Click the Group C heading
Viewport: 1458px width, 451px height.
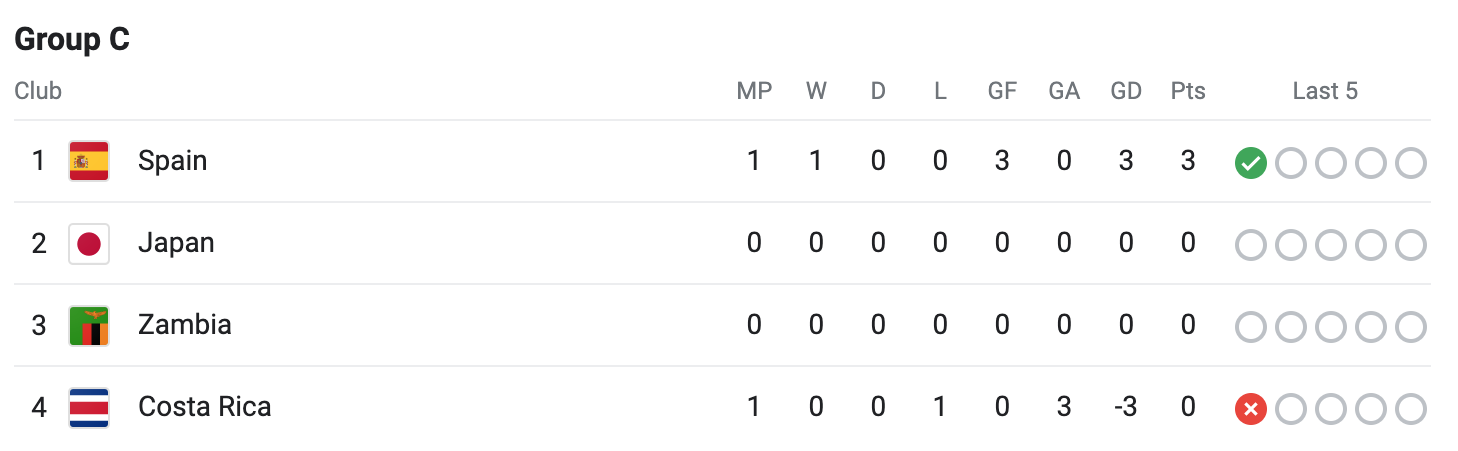coord(72,40)
